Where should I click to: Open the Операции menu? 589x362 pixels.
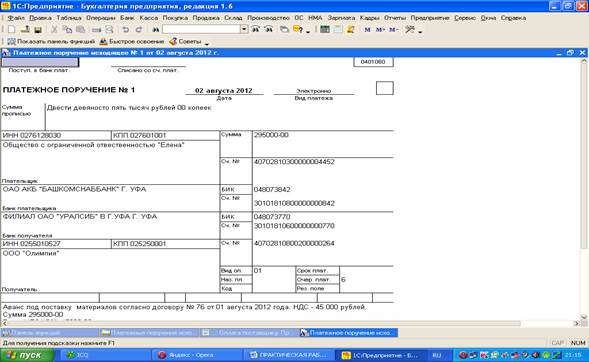(x=101, y=18)
